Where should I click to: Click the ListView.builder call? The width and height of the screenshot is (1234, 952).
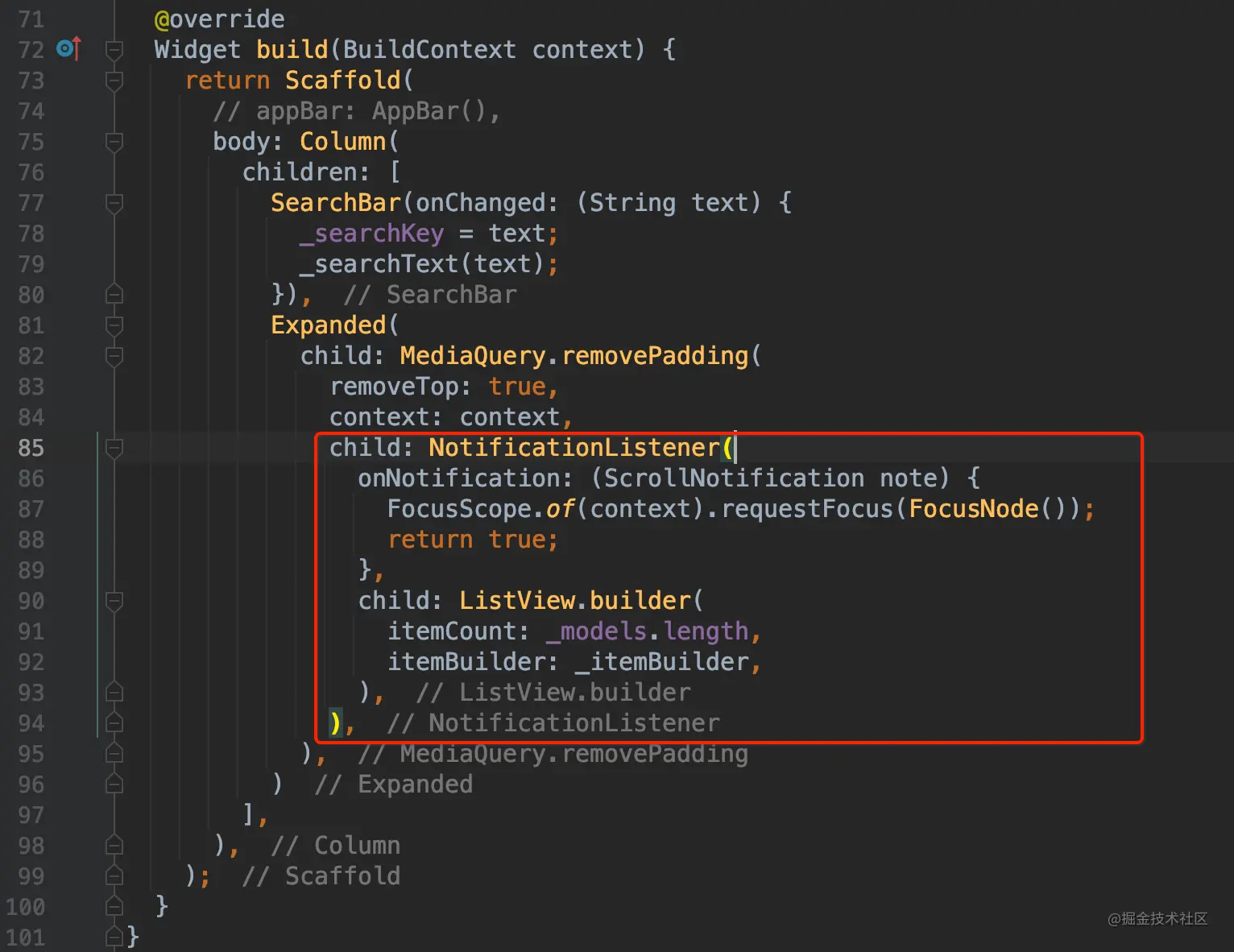pos(575,601)
